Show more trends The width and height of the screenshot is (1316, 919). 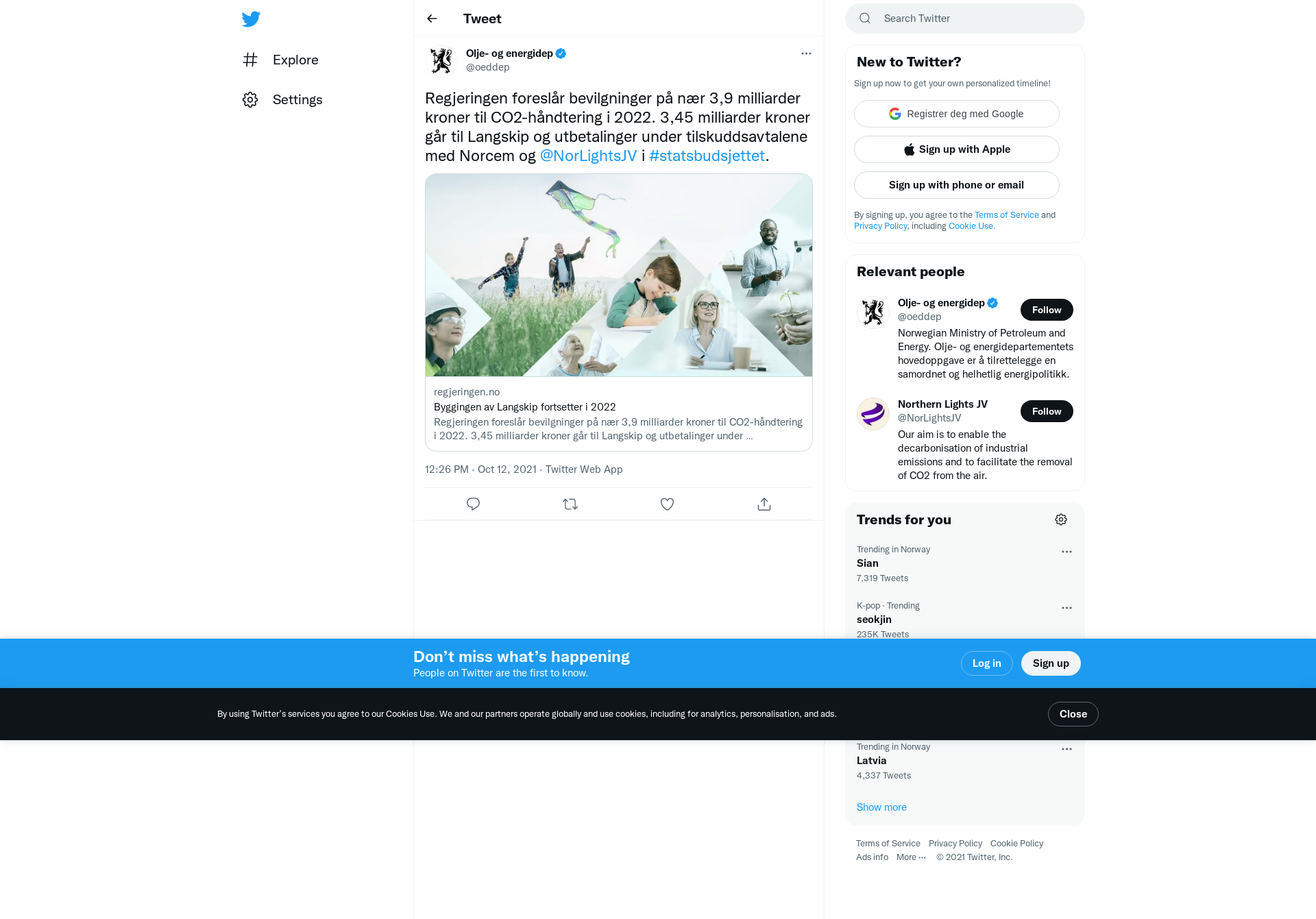(x=881, y=807)
